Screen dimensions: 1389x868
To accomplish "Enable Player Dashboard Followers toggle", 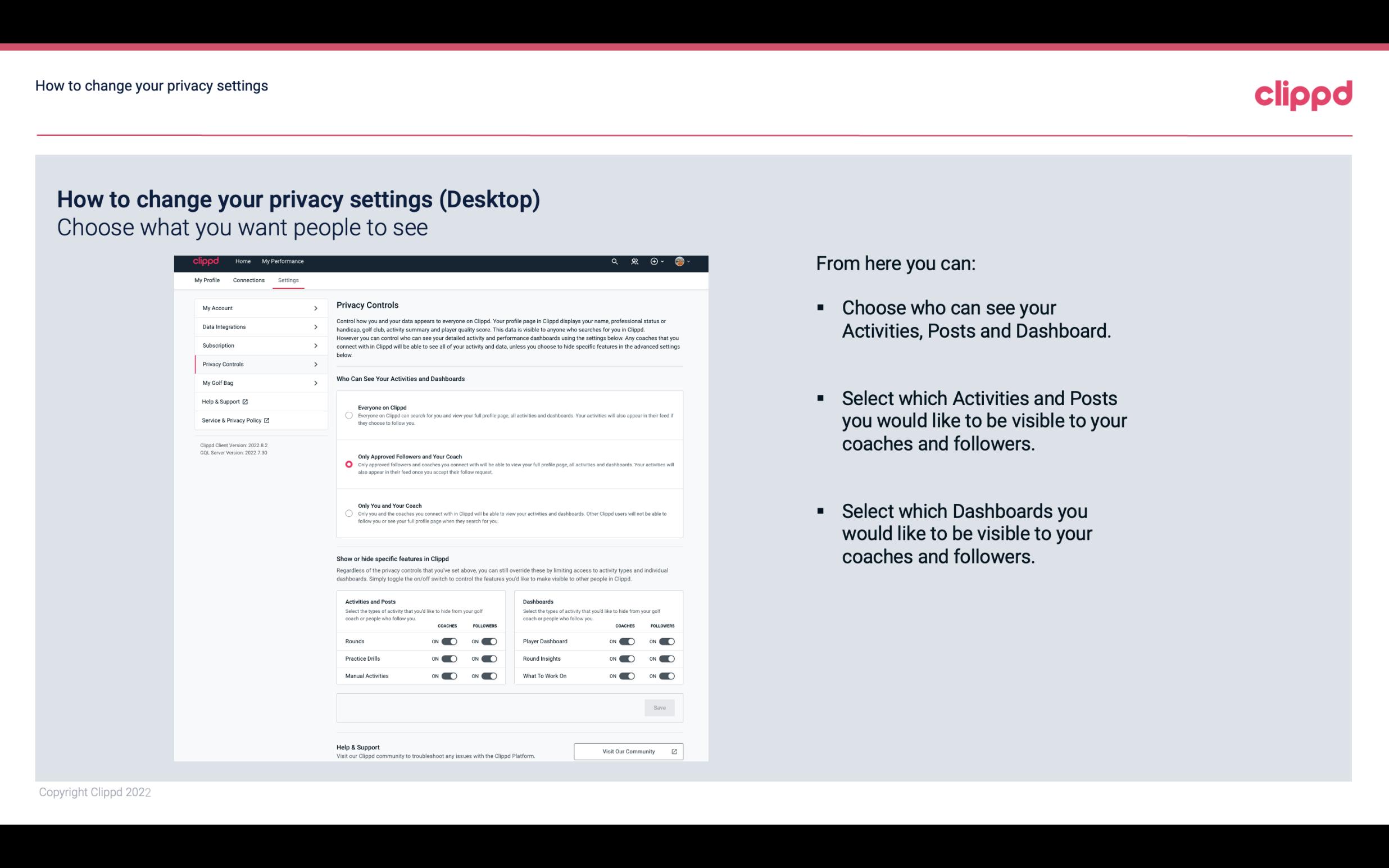I will (x=666, y=641).
